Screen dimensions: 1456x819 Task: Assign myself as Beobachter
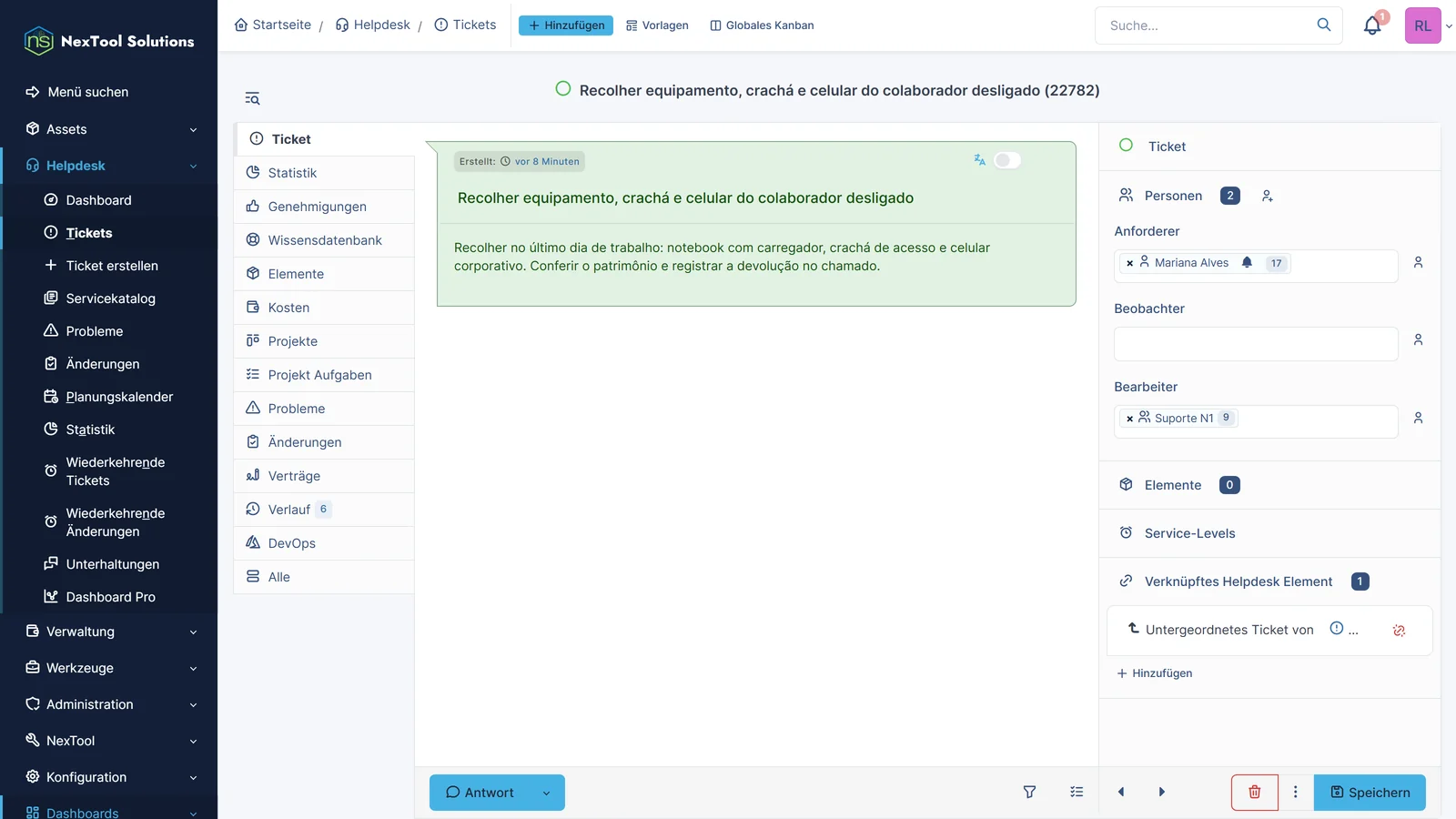coord(1418,339)
